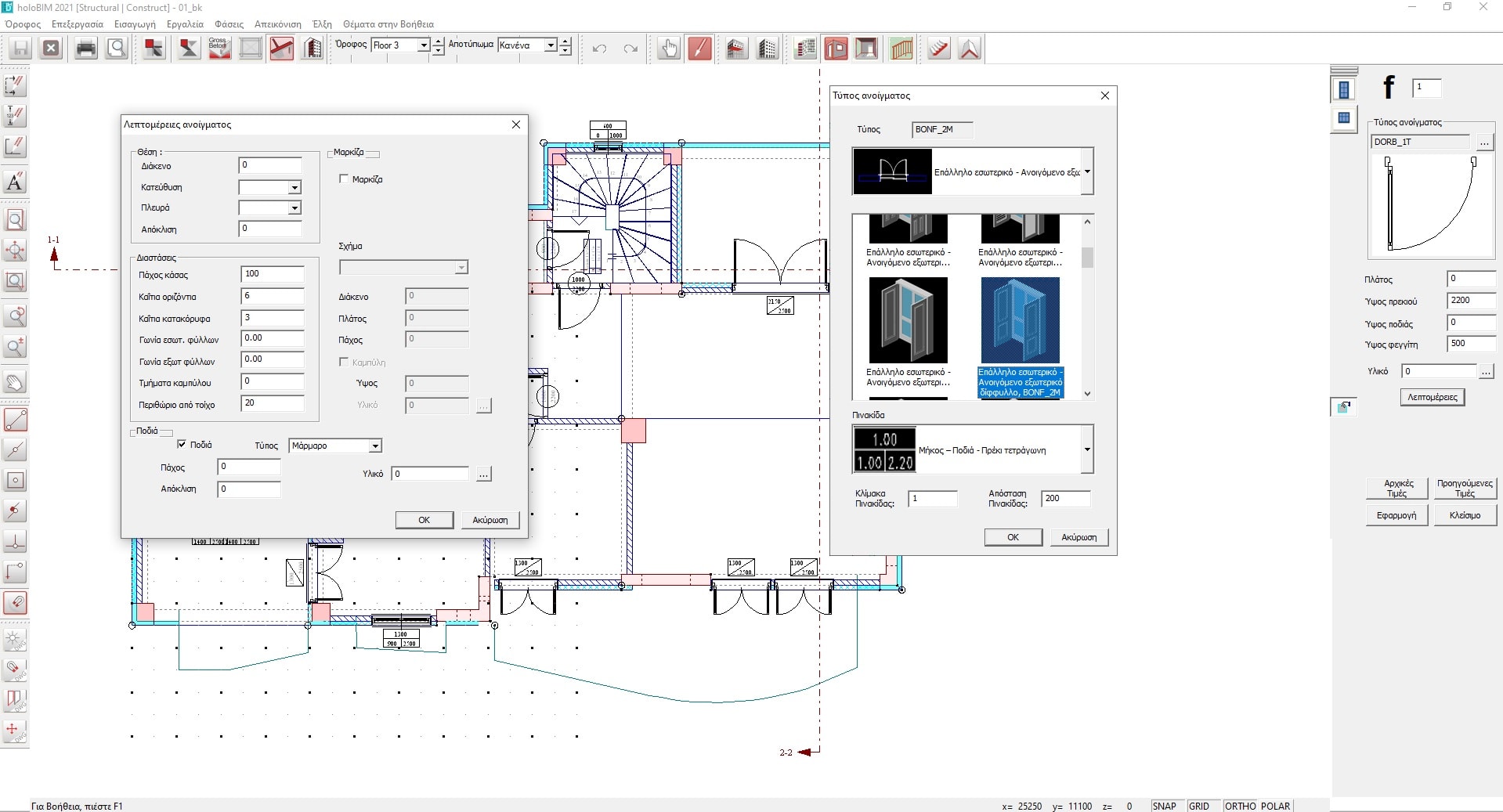Open the Επεξεργασία menu
Image resolution: width=1503 pixels, height=812 pixels.
coord(78,24)
